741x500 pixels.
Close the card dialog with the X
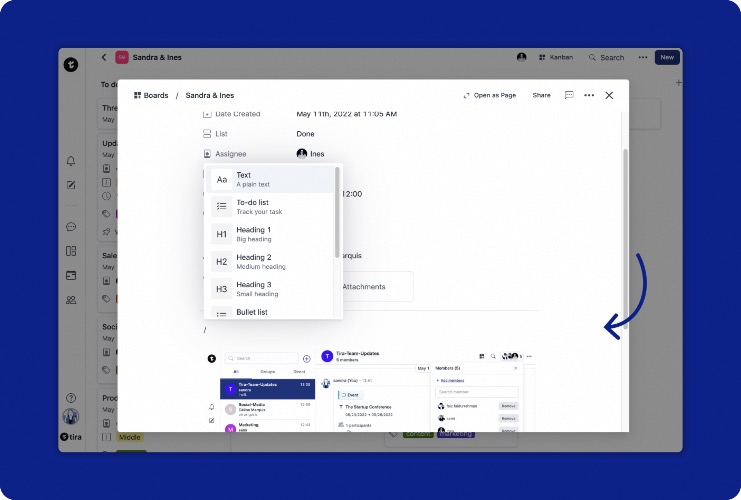point(609,95)
